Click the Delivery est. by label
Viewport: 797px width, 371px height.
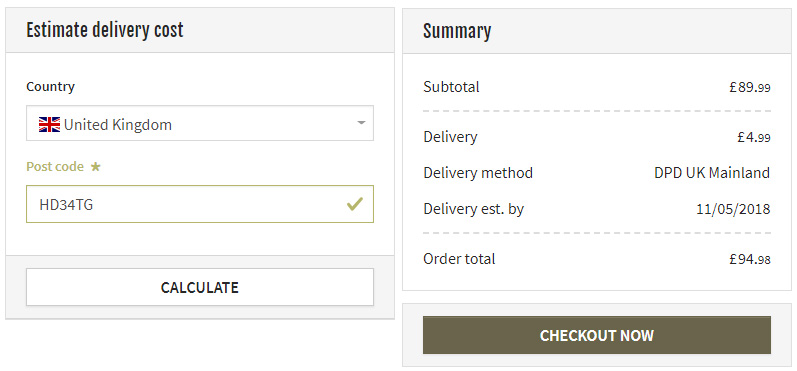[473, 209]
